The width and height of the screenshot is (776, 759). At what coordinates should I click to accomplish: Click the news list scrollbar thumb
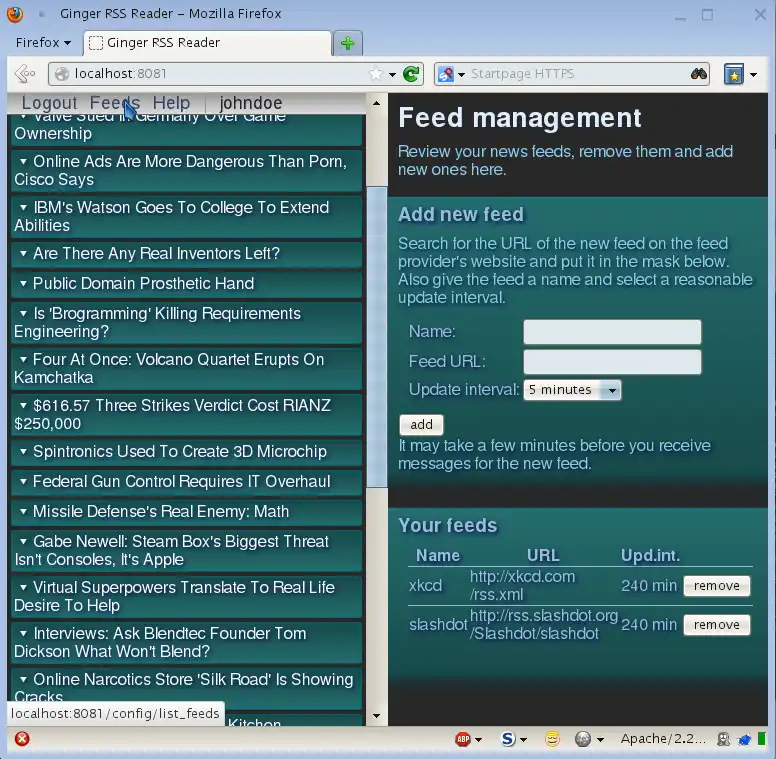coord(377,337)
